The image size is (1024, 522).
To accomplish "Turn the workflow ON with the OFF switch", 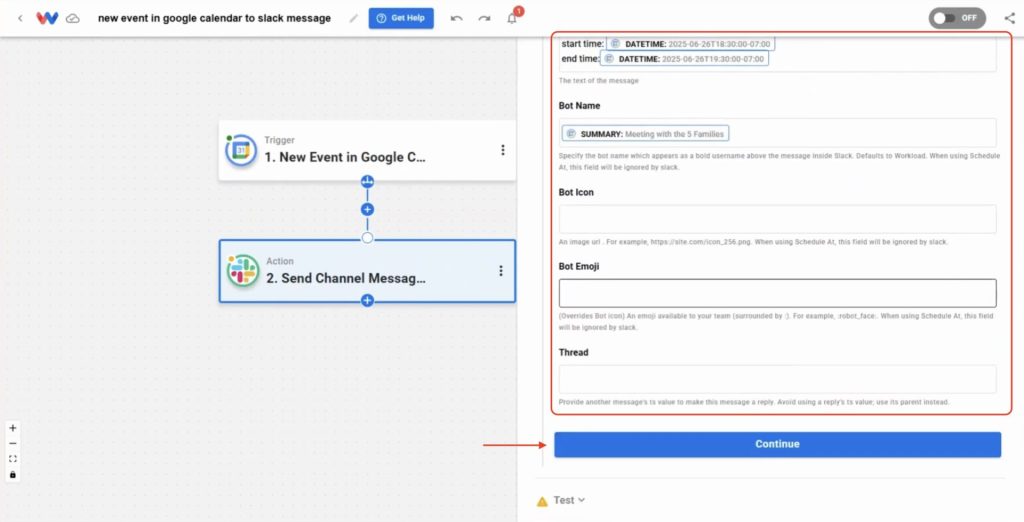I will [957, 18].
